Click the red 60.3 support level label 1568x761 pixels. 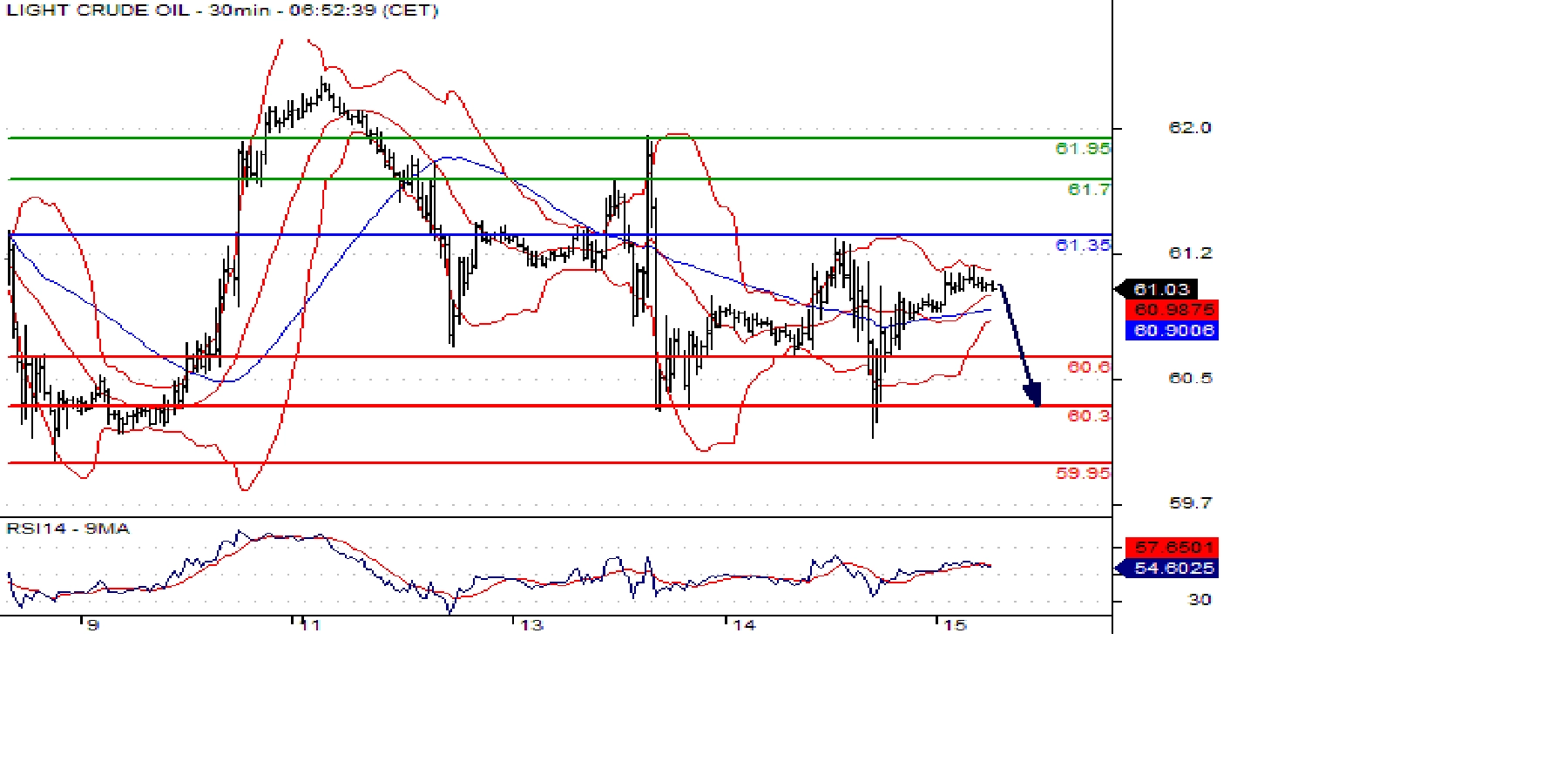1088,416
